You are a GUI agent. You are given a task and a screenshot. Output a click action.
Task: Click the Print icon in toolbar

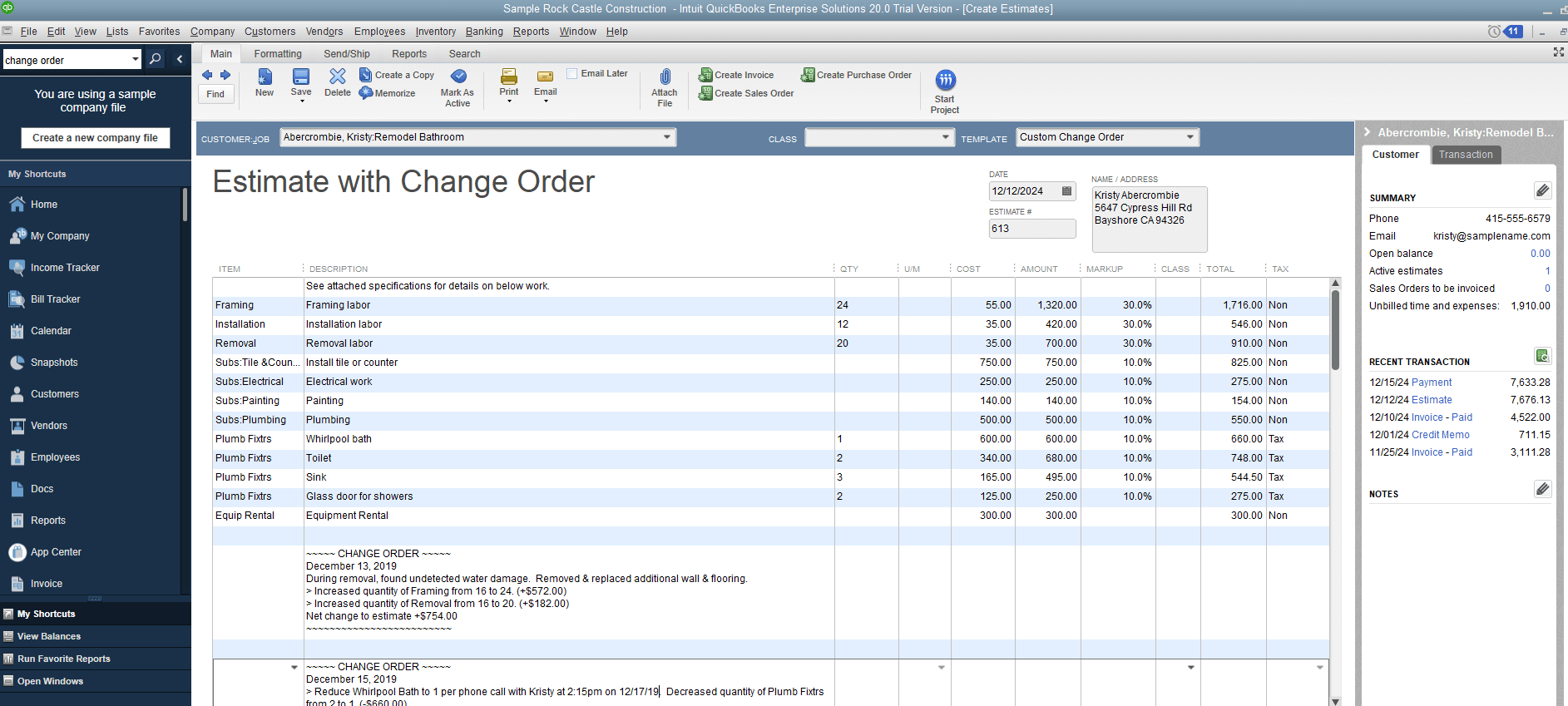pyautogui.click(x=509, y=77)
